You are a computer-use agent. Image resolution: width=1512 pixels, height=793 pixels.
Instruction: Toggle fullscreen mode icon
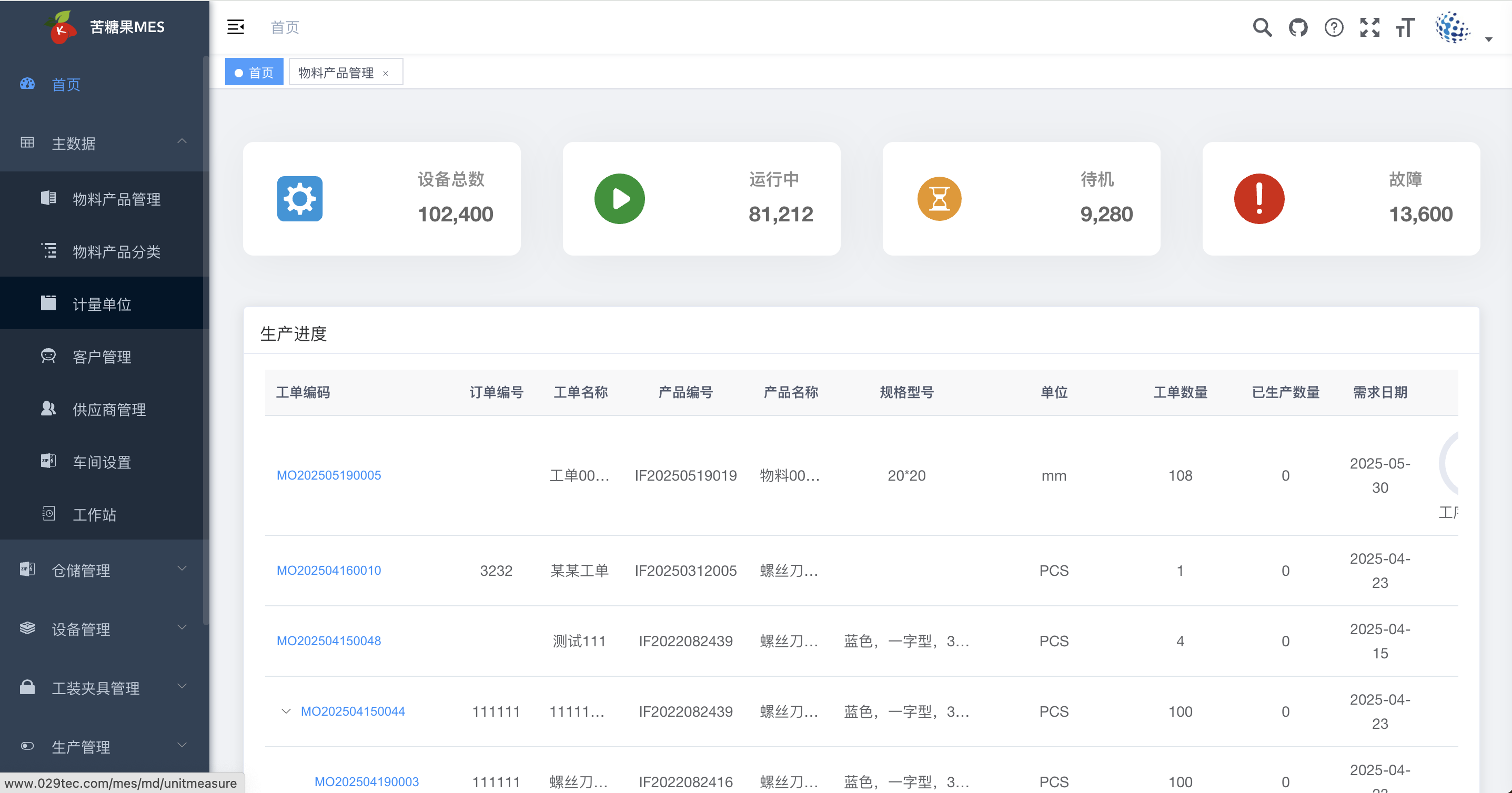[1369, 27]
